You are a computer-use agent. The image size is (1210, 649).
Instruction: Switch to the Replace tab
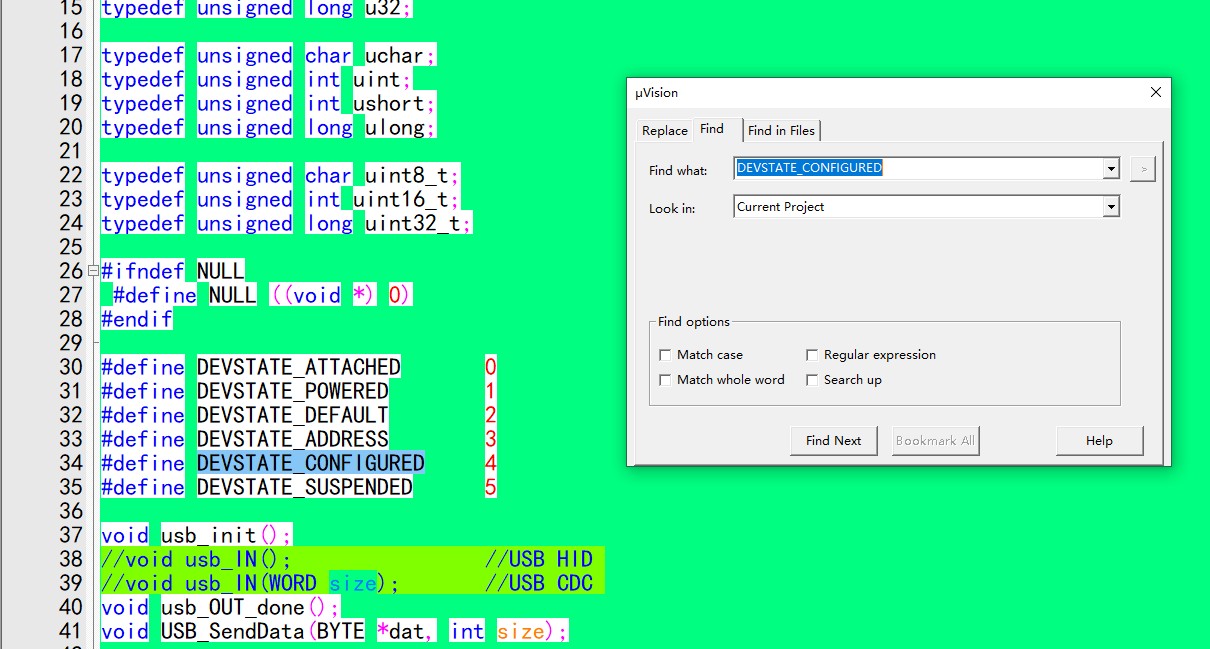(664, 130)
